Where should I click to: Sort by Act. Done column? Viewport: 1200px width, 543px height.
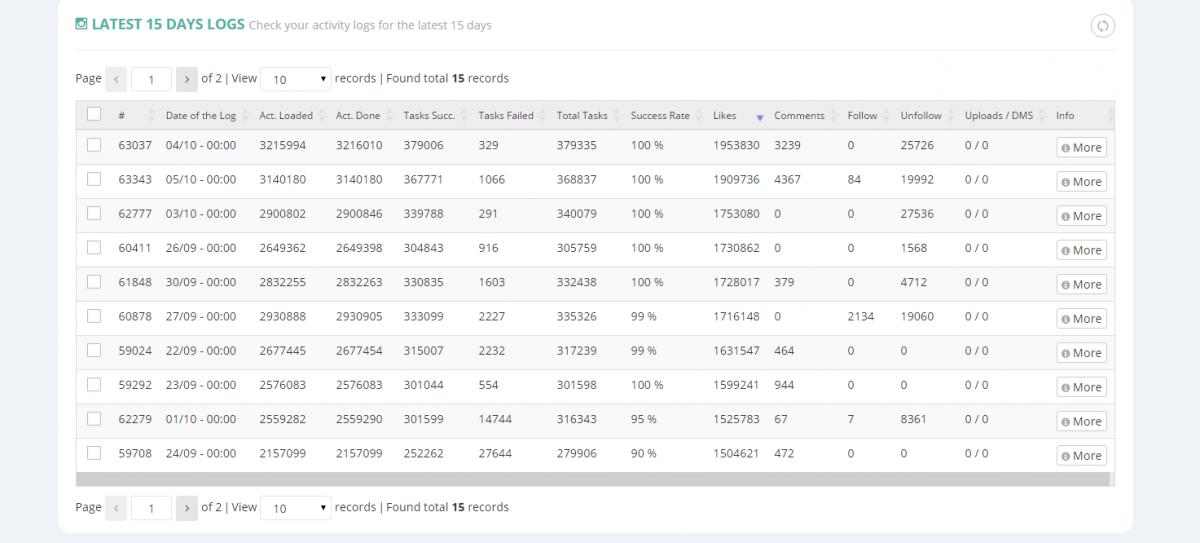(x=358, y=116)
